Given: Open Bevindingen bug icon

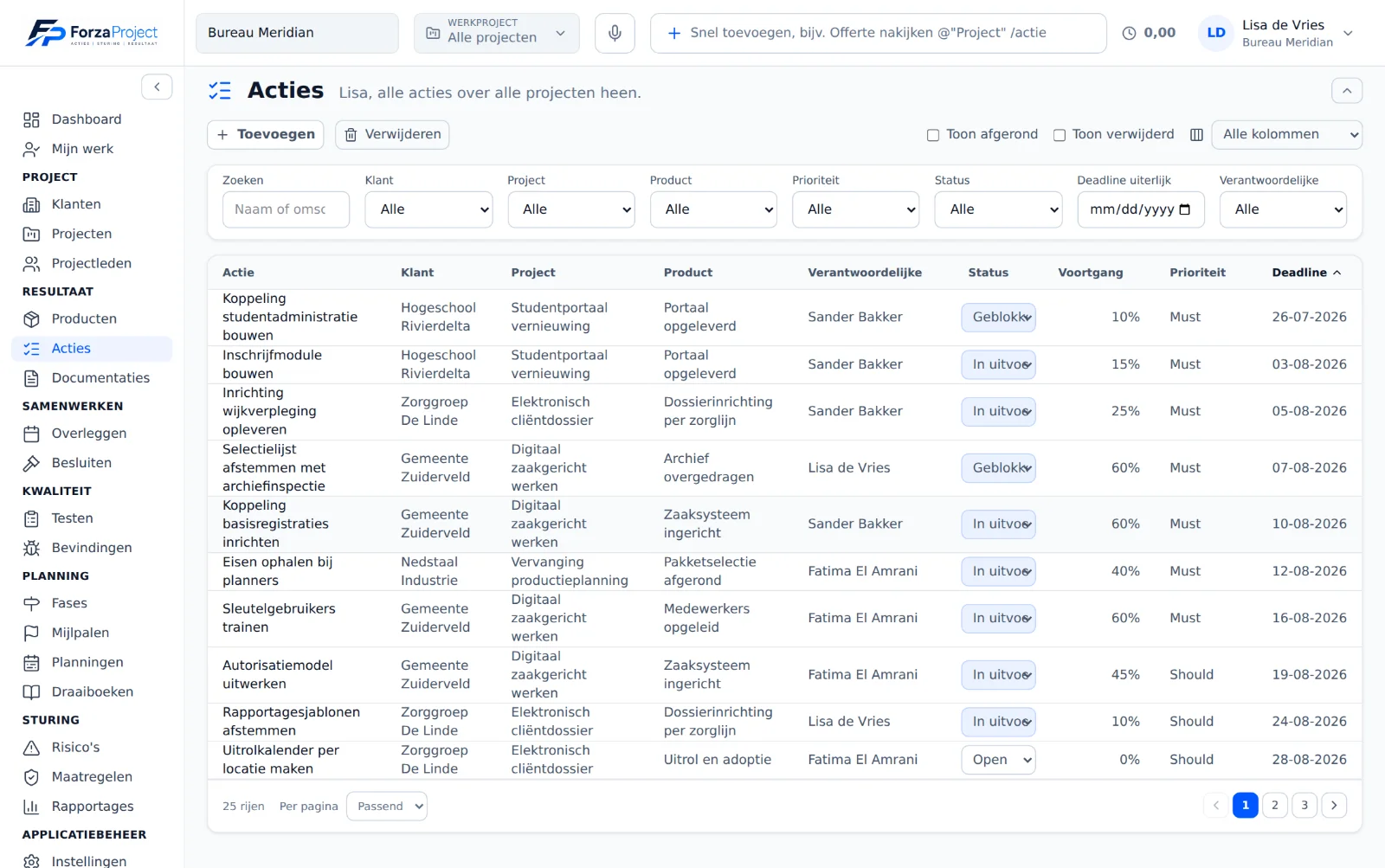Looking at the screenshot, I should pos(31,547).
